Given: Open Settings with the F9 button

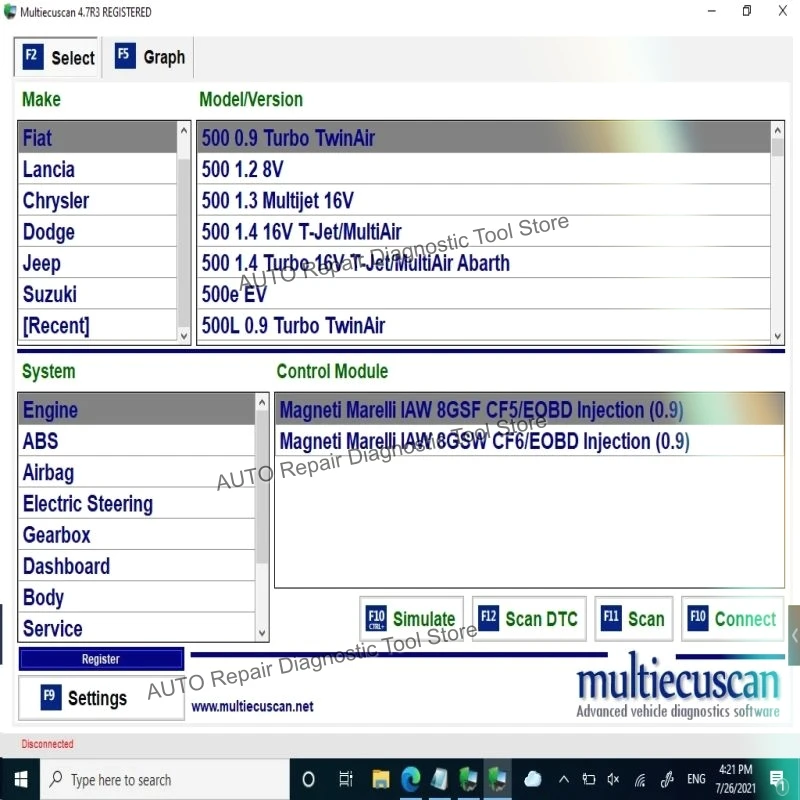Looking at the screenshot, I should click(101, 697).
